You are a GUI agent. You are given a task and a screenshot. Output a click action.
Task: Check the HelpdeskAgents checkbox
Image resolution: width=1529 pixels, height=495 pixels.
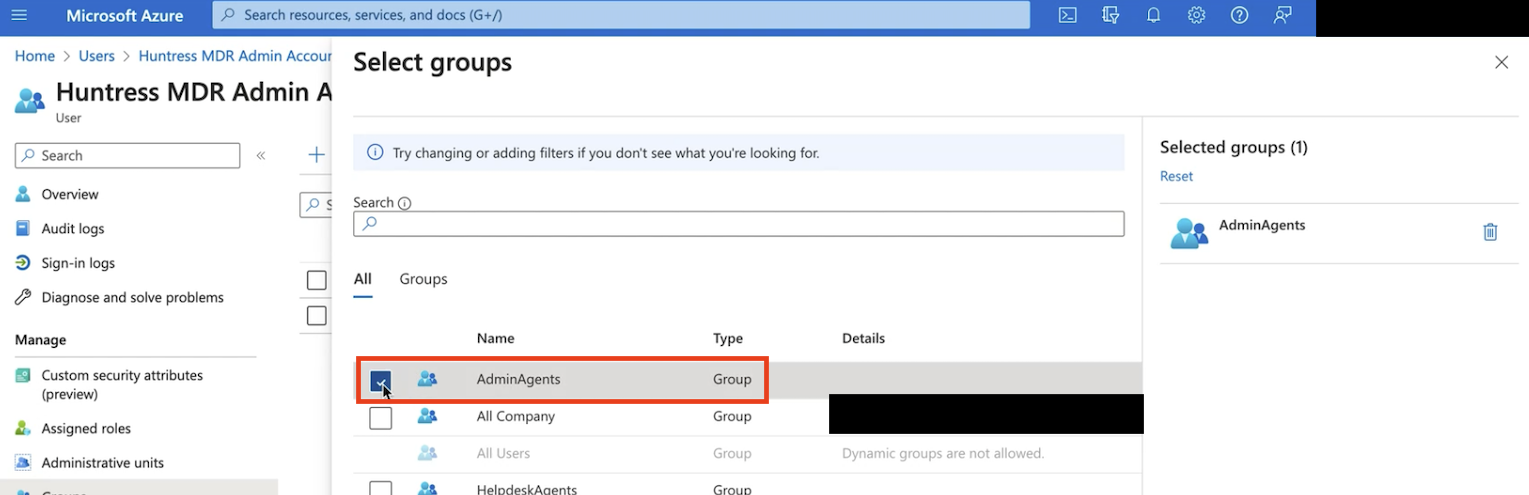(380, 489)
